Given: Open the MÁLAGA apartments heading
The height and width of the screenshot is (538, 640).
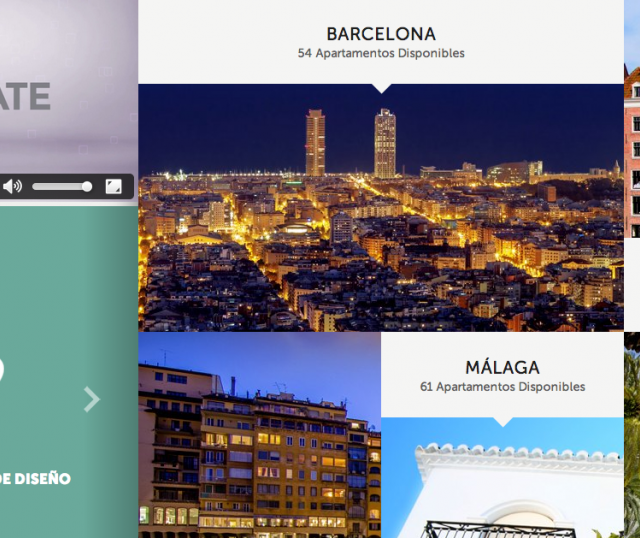Looking at the screenshot, I should (x=502, y=367).
